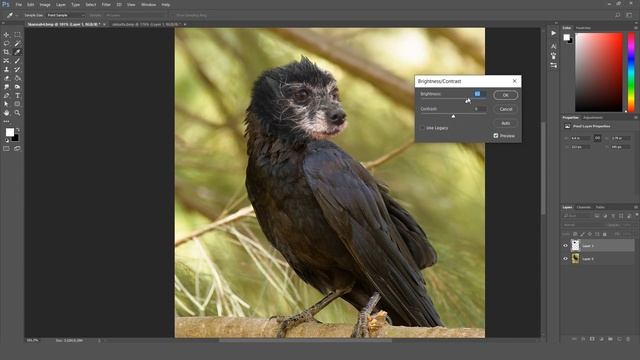Open the Window menu
Viewport: 640px width, 360px height.
coord(148,4)
